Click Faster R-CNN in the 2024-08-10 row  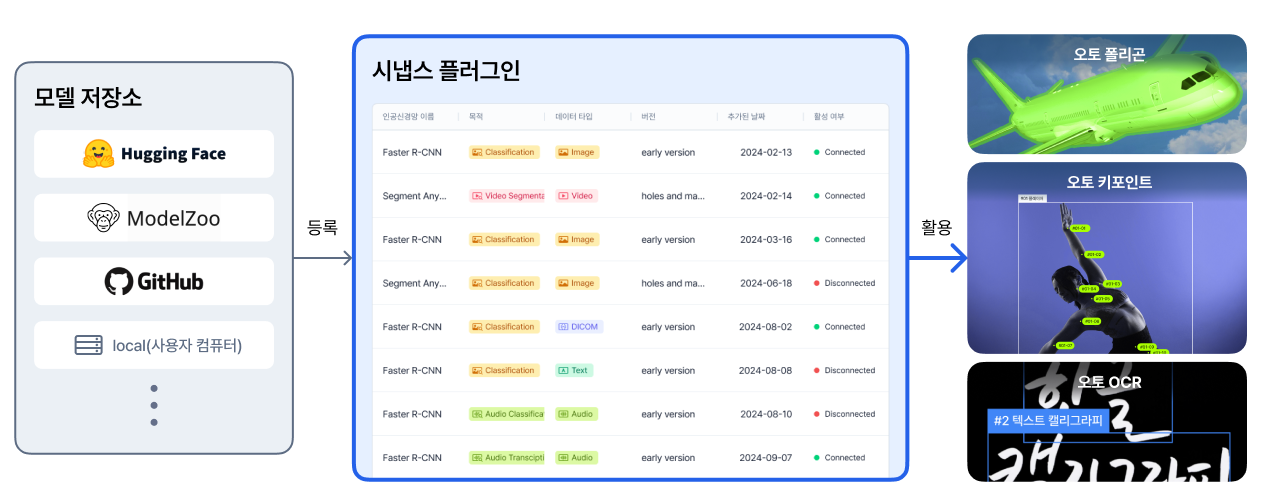click(412, 414)
